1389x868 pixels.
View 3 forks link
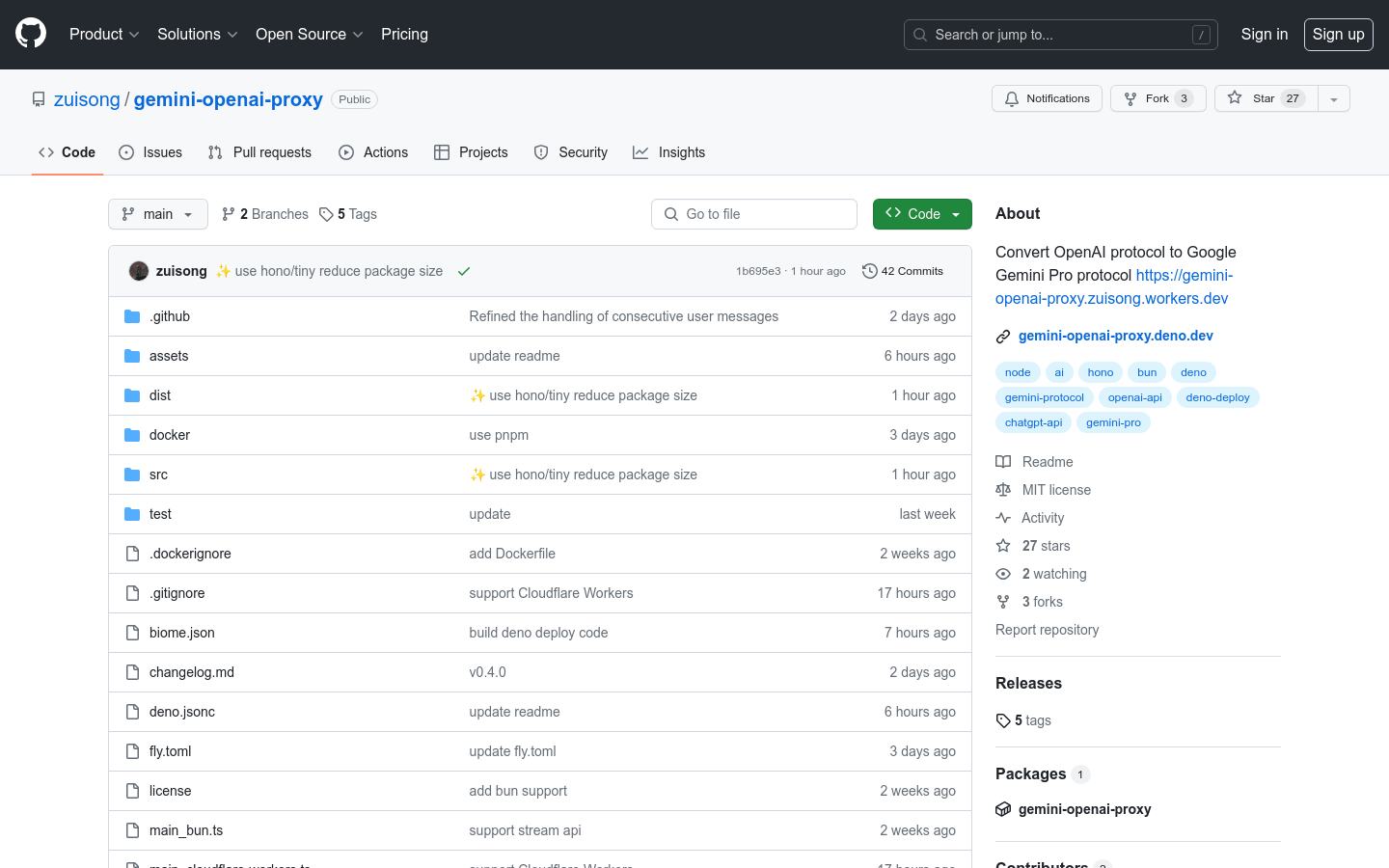(x=1029, y=602)
